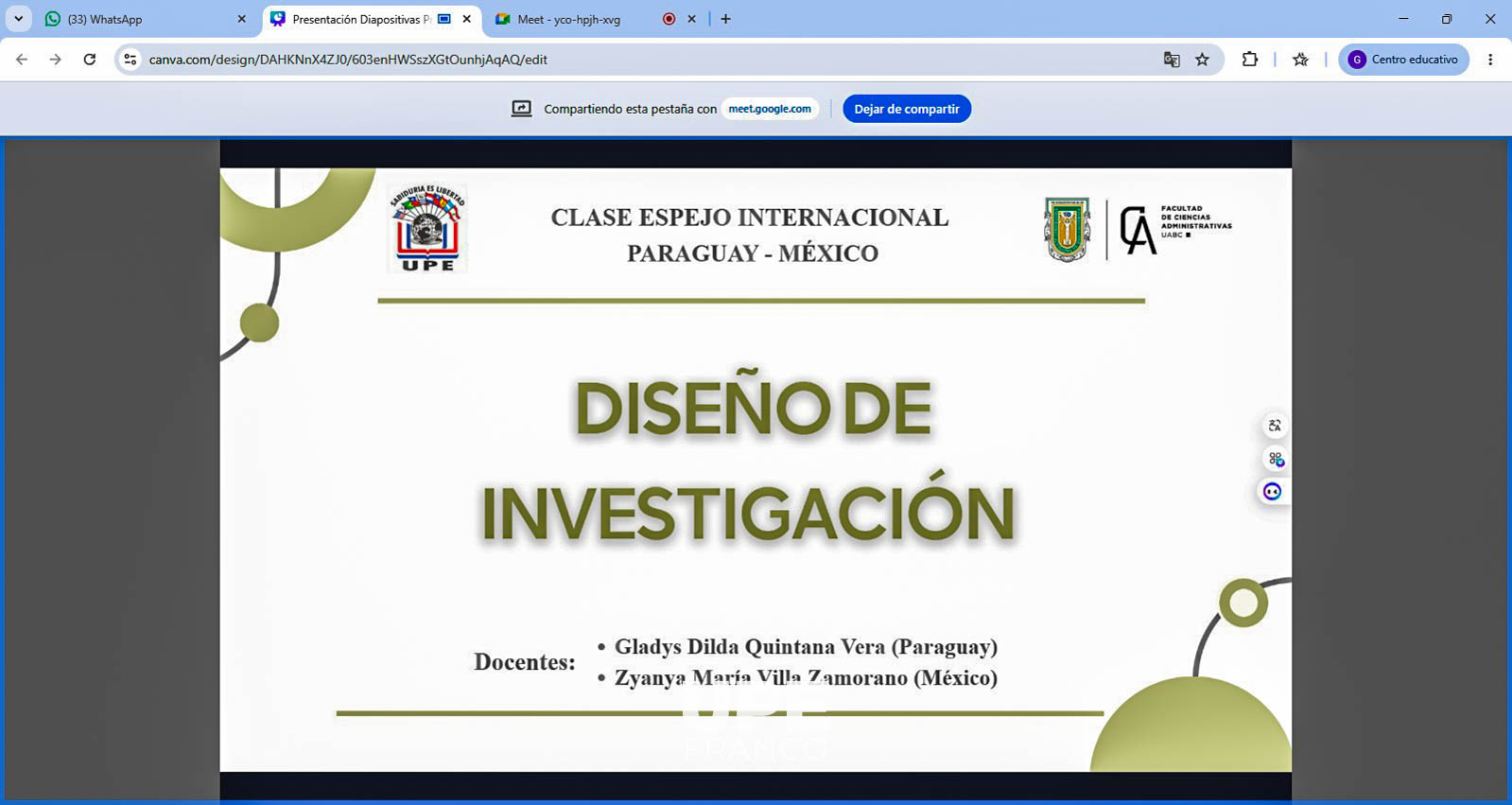Open the Centro educativo profile button

1403,60
